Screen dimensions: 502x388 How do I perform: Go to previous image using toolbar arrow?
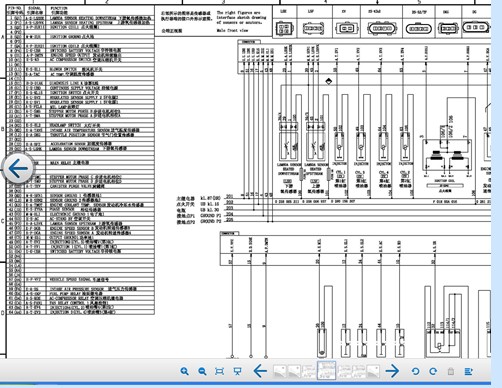(x=260, y=371)
